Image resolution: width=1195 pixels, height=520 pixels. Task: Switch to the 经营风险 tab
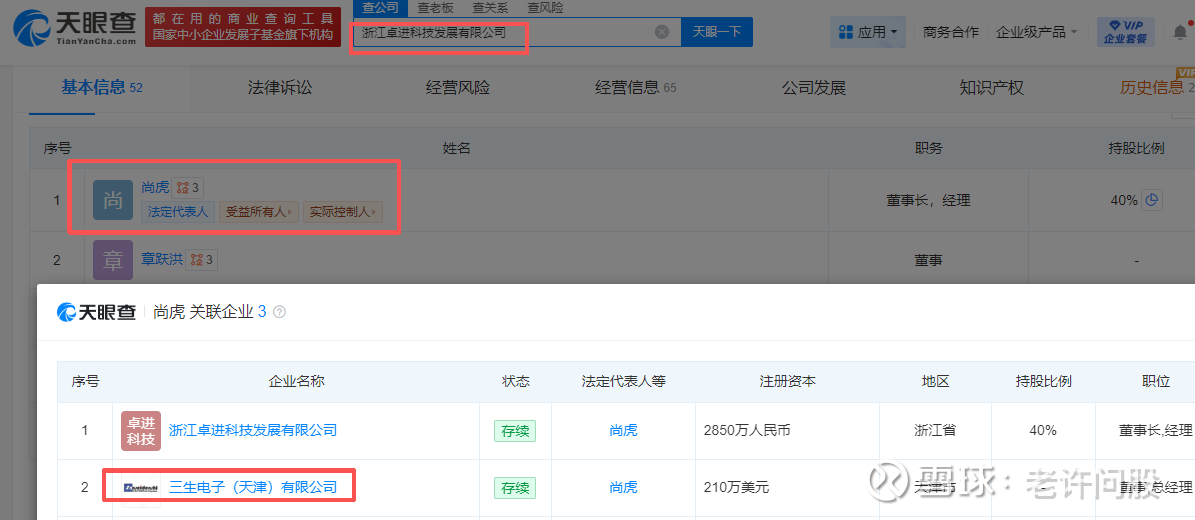pyautogui.click(x=457, y=88)
